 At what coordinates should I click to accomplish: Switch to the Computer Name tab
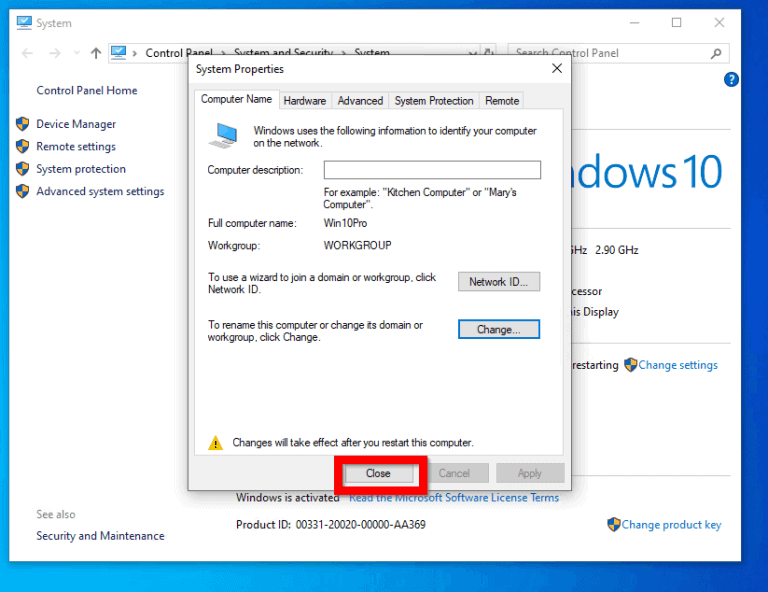[x=237, y=99]
